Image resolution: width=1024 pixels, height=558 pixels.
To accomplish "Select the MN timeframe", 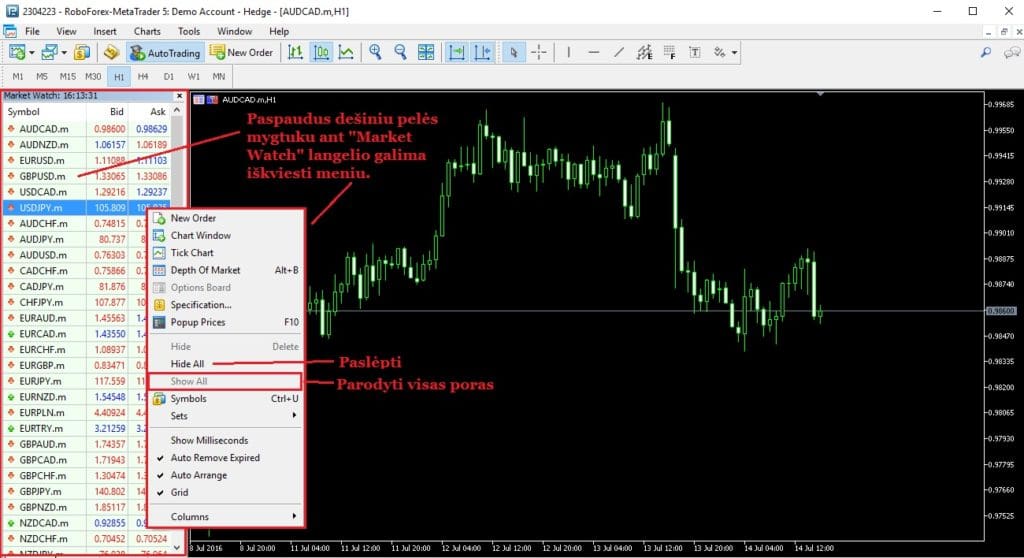I will [x=219, y=76].
